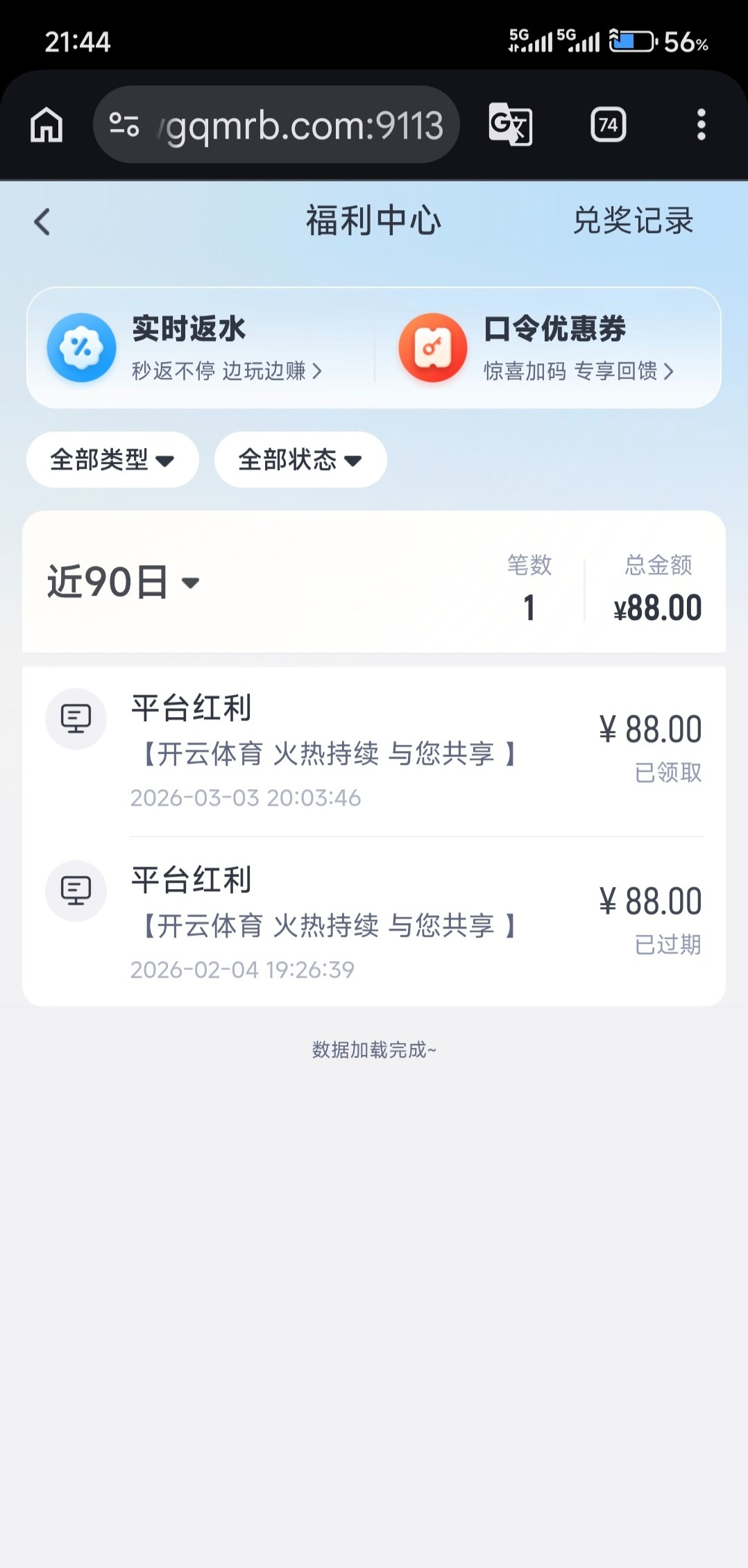Open 兑奖记录 redemption records

click(633, 221)
